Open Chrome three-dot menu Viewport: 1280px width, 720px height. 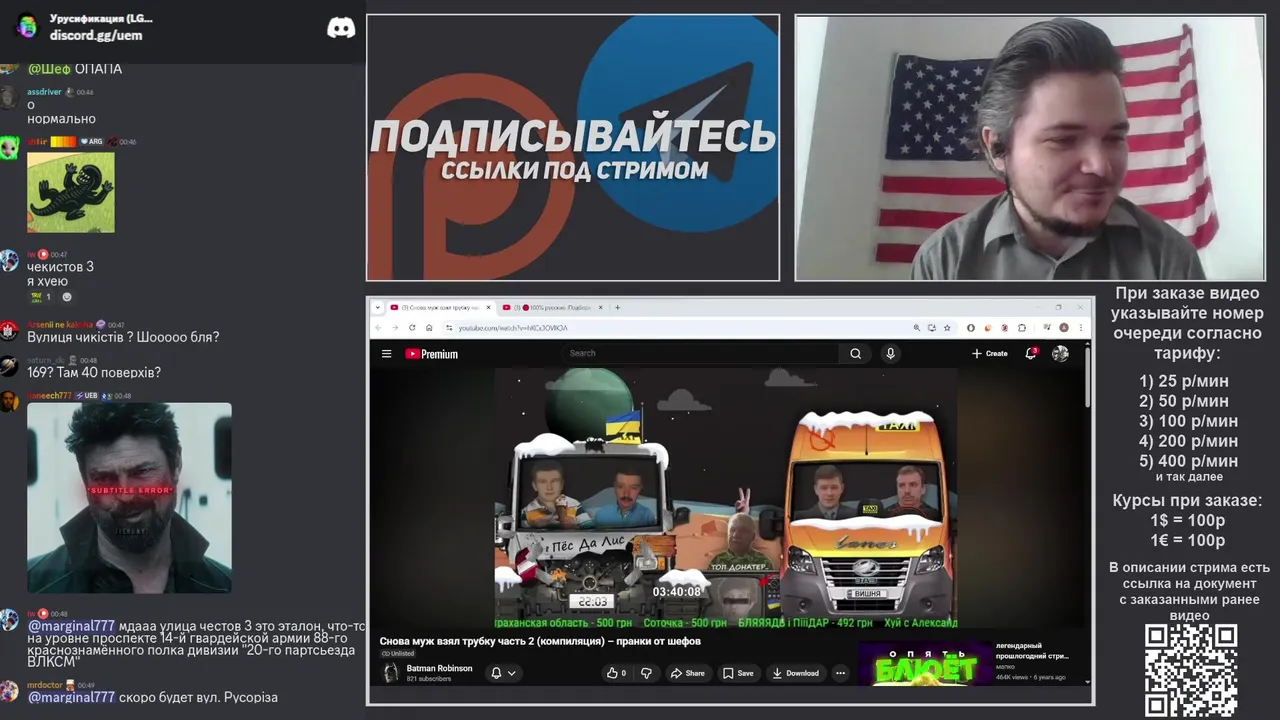pos(1080,327)
